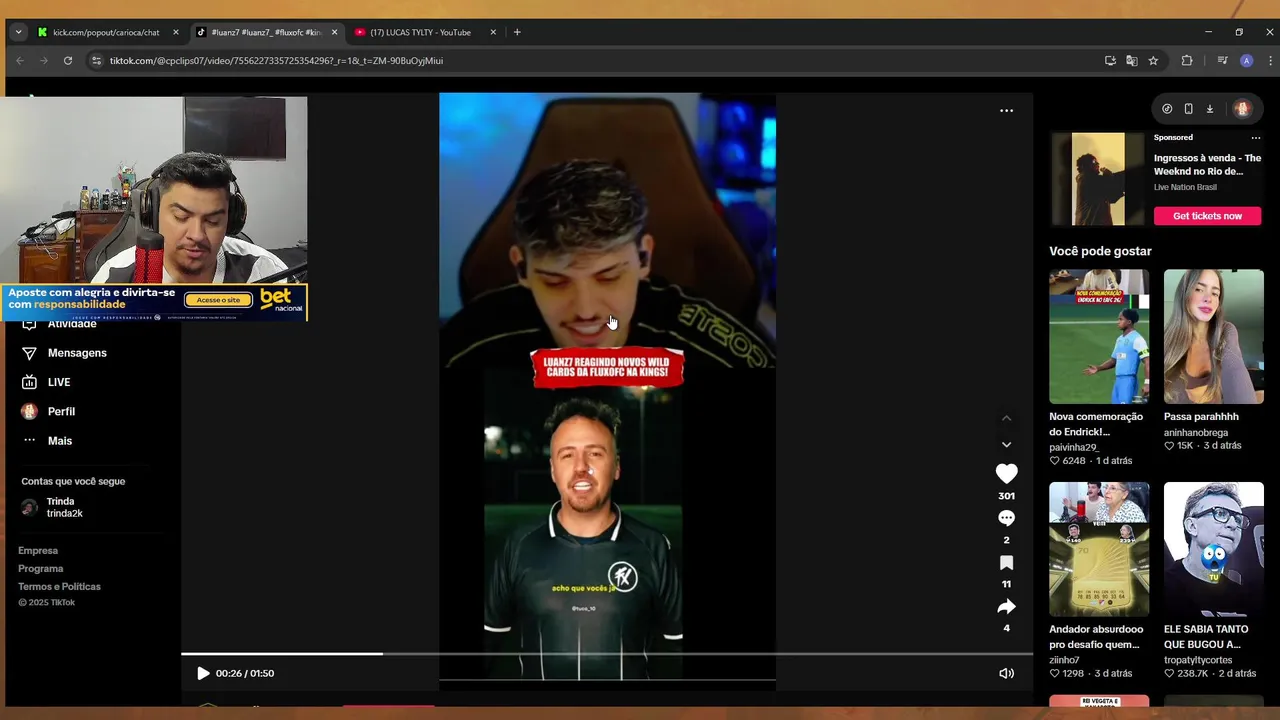Open LIVE in the sidebar
Viewport: 1280px width, 720px height.
[x=59, y=382]
